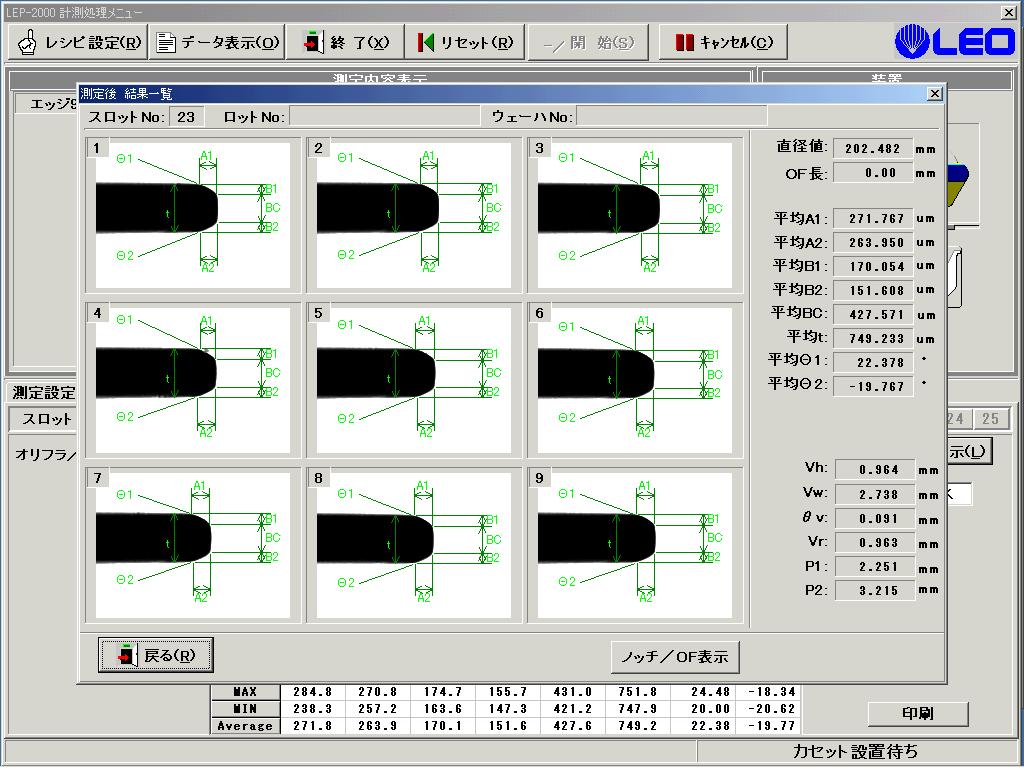The image size is (1024, 768).
Task: Click the 終了(X) exit button
Action: [345, 42]
